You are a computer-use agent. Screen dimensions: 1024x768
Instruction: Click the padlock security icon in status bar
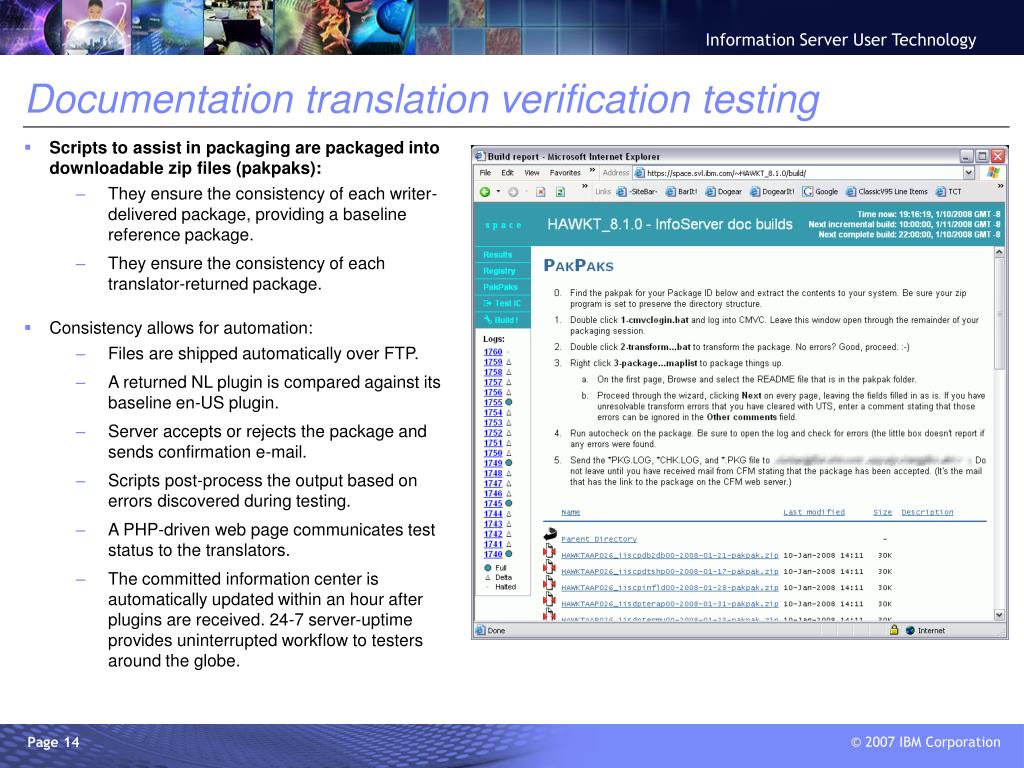[x=894, y=630]
